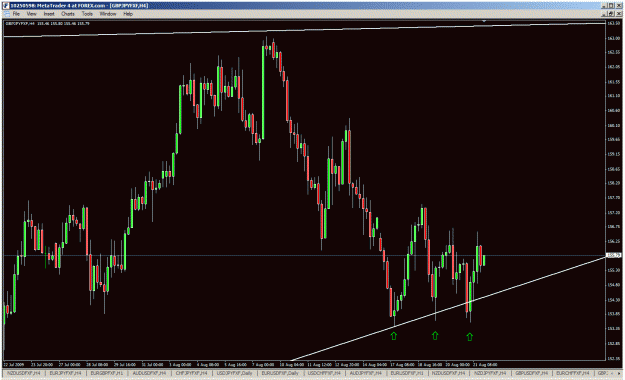
Task: Switch to the EURGBPFXF,H1 chart tab
Action: coord(106,373)
